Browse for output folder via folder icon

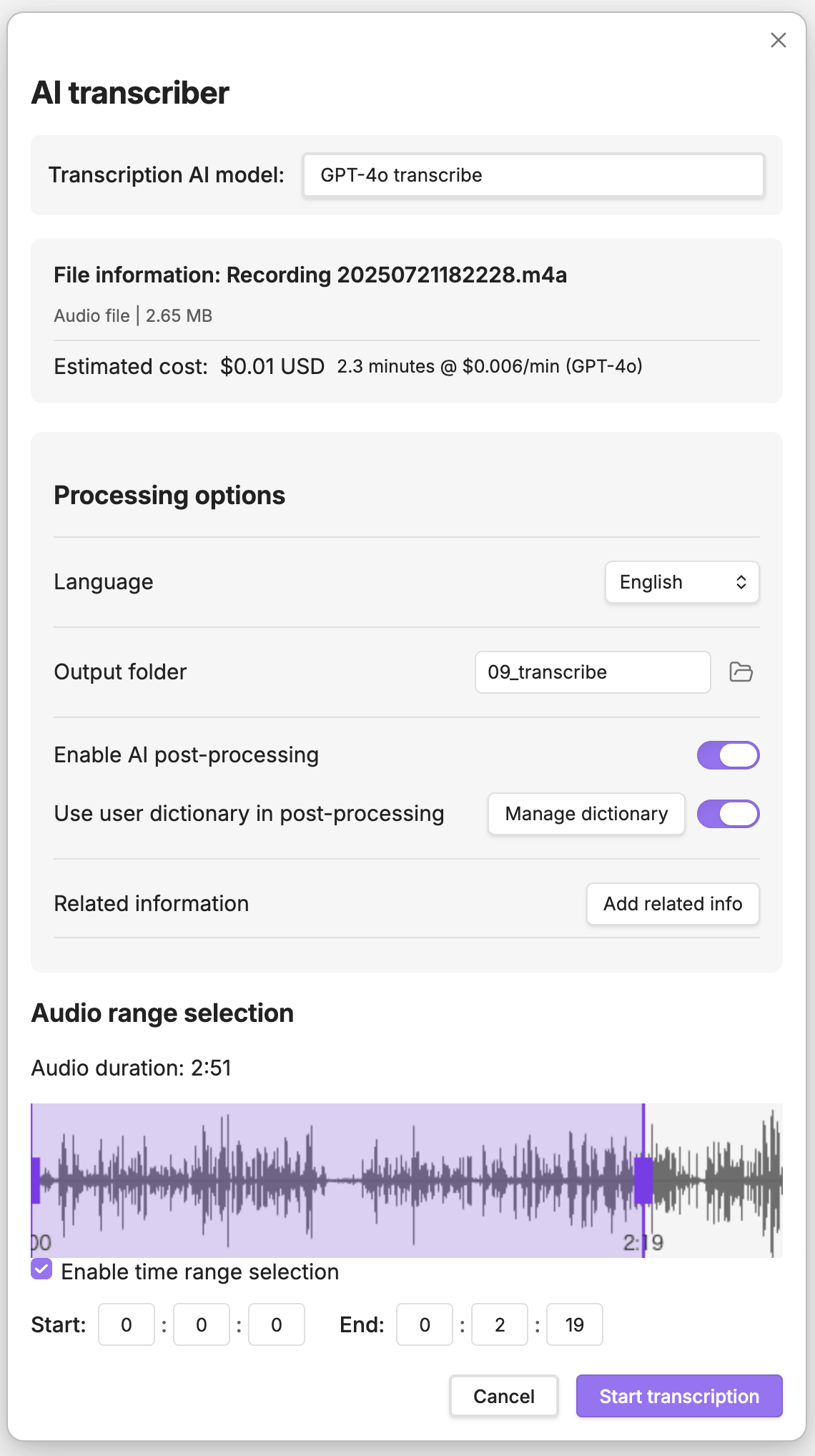741,672
